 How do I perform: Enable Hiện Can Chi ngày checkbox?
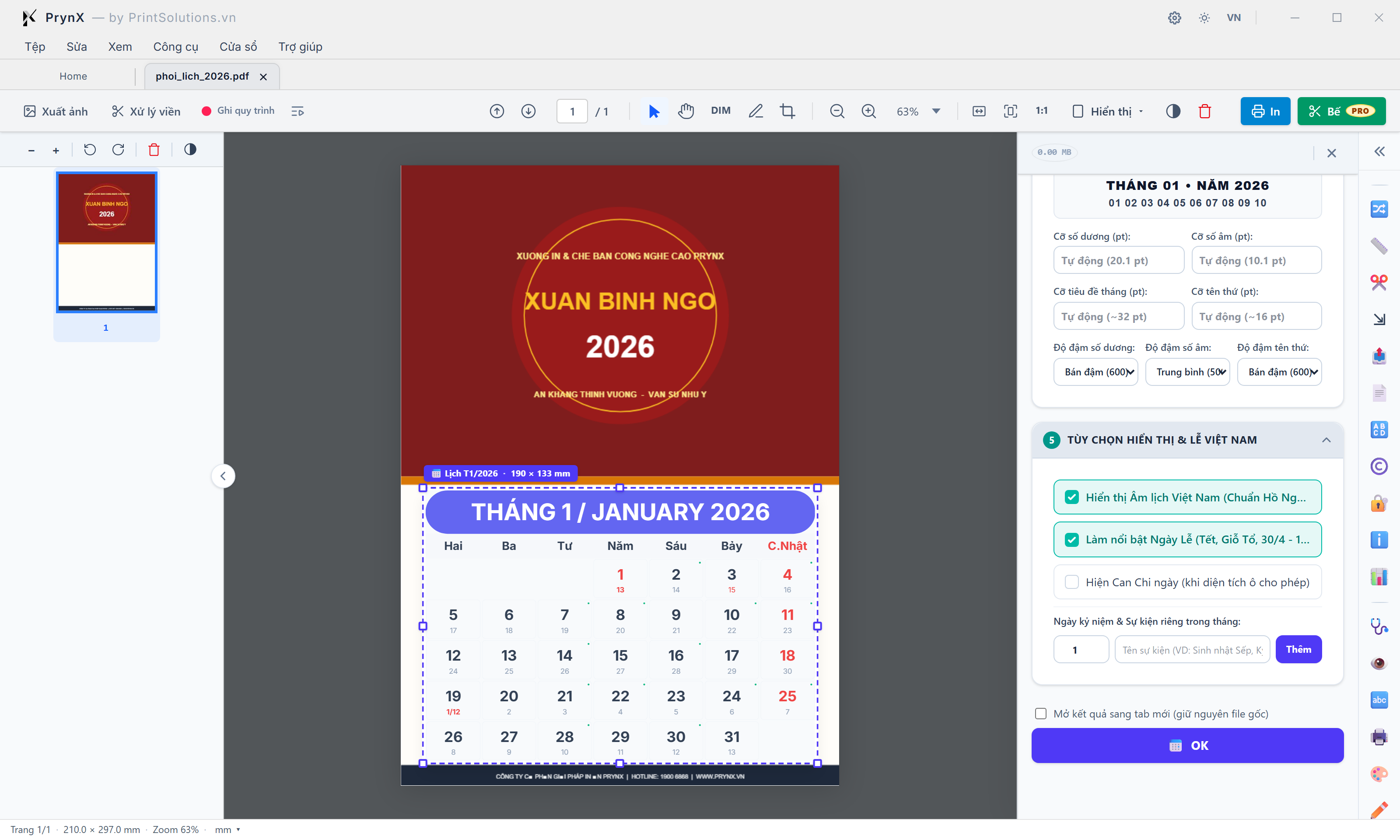[1071, 582]
